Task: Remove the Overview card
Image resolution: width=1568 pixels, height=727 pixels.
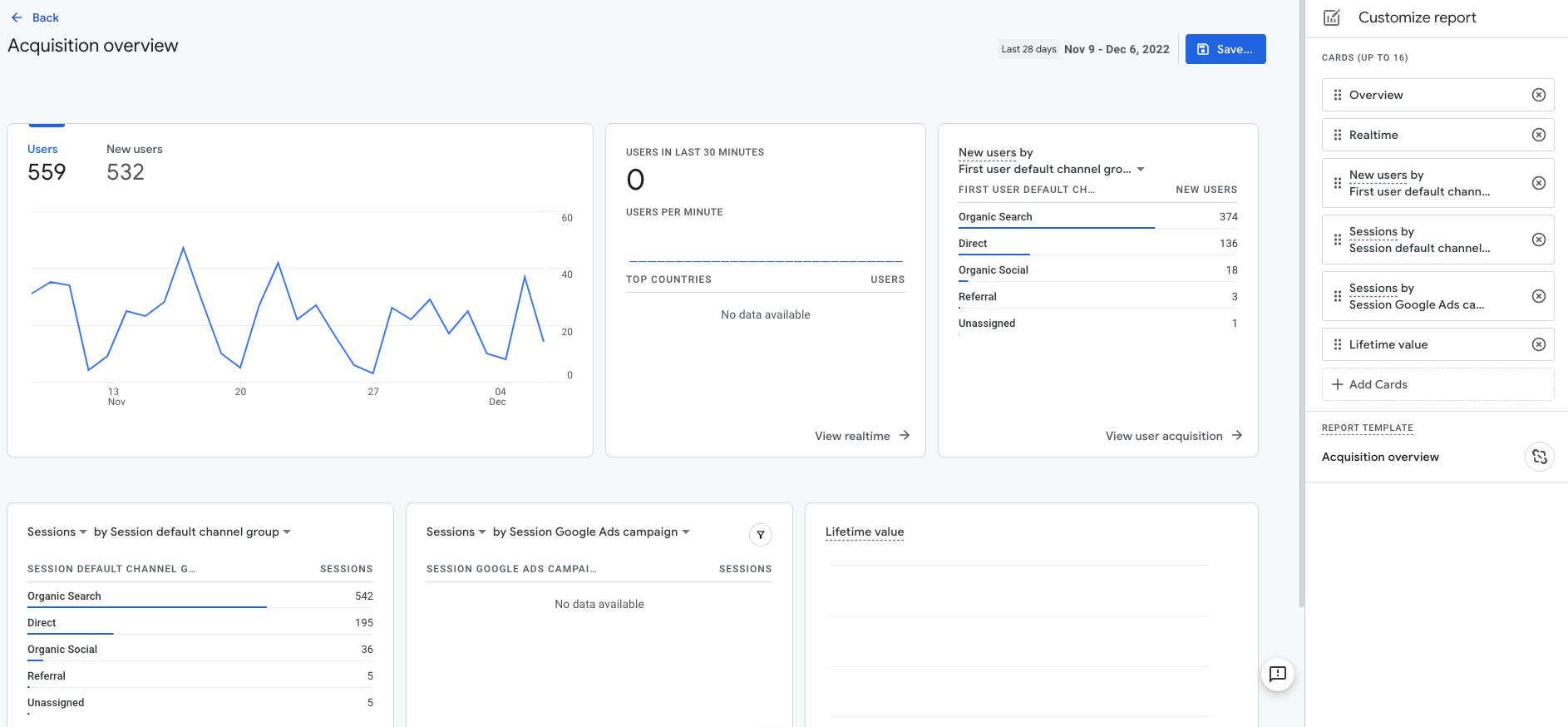Action: pos(1538,95)
